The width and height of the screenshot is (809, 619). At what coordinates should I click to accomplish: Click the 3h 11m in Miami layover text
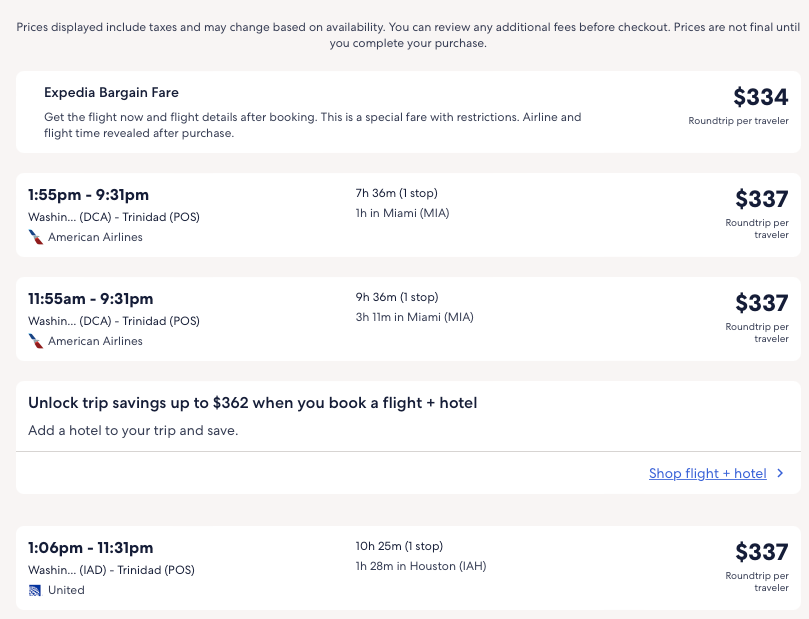click(x=414, y=317)
